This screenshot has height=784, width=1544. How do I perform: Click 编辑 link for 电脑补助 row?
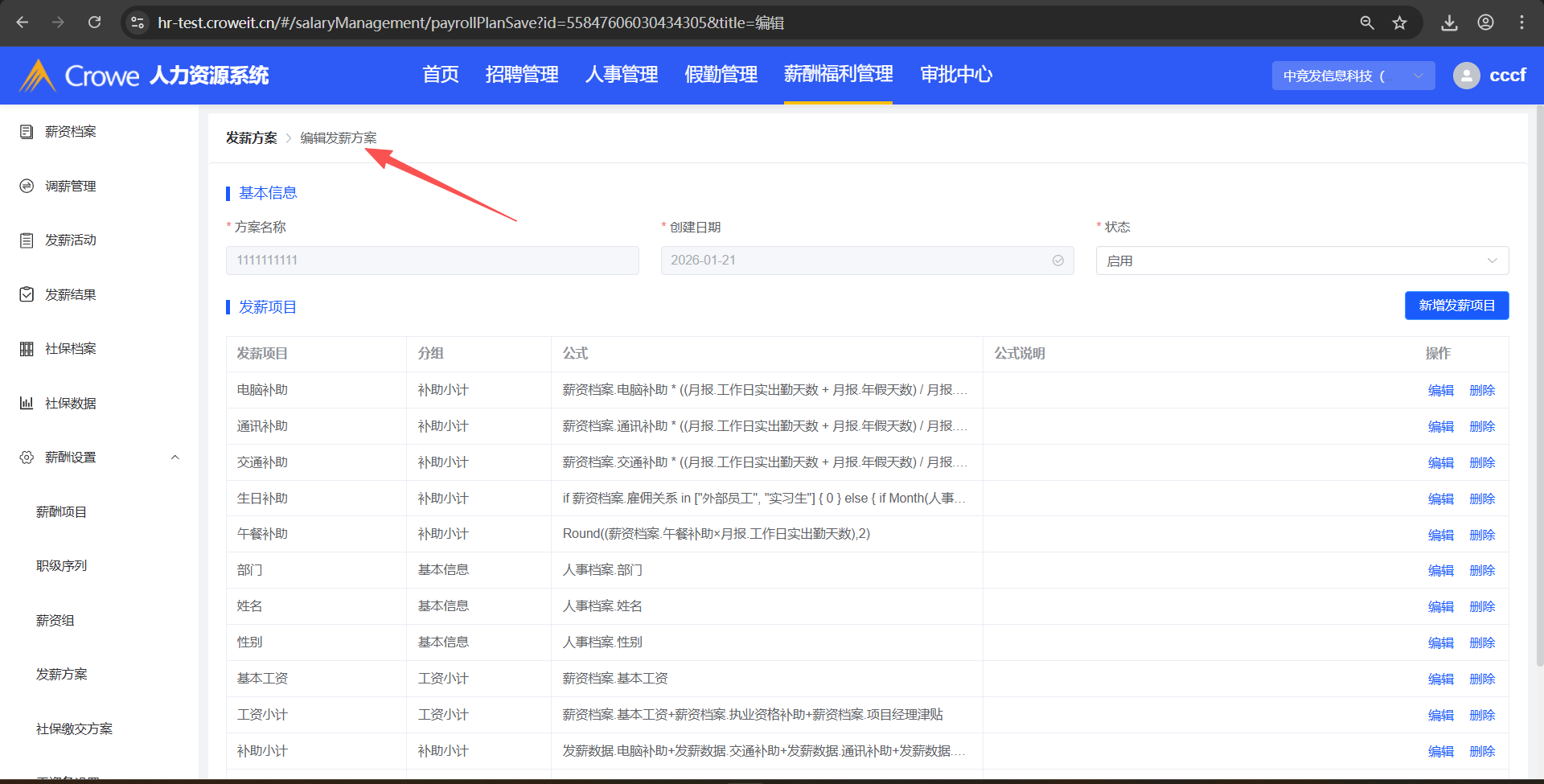[1440, 390]
